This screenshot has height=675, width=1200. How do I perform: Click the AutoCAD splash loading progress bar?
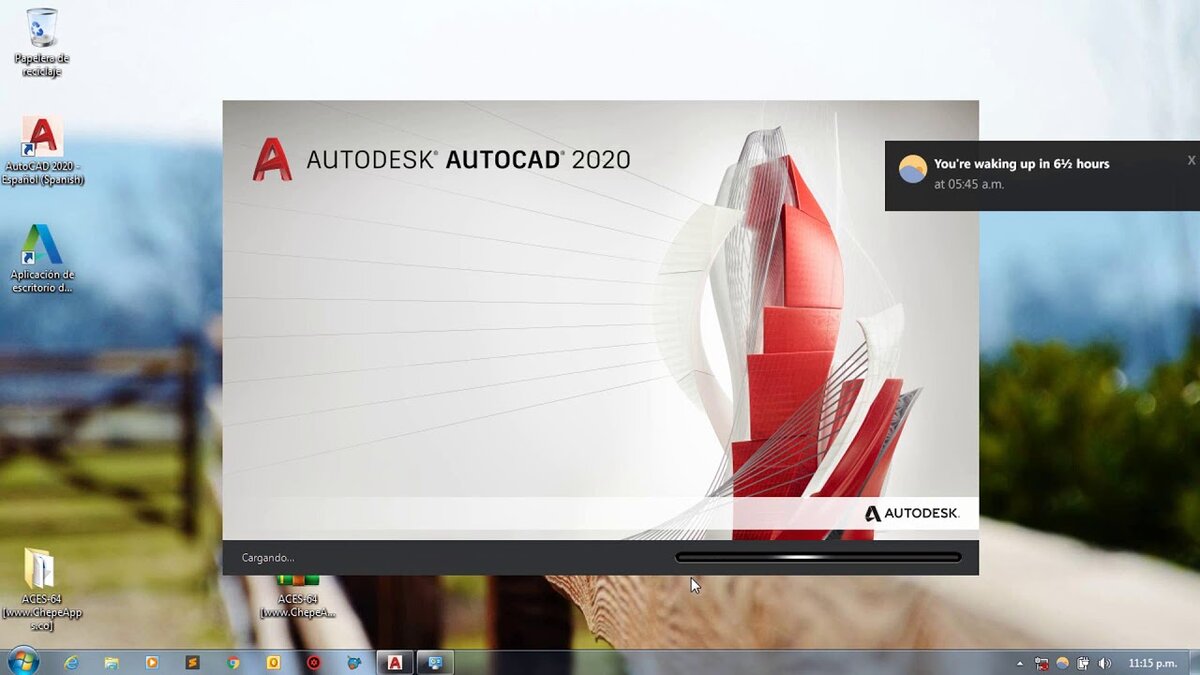(818, 558)
